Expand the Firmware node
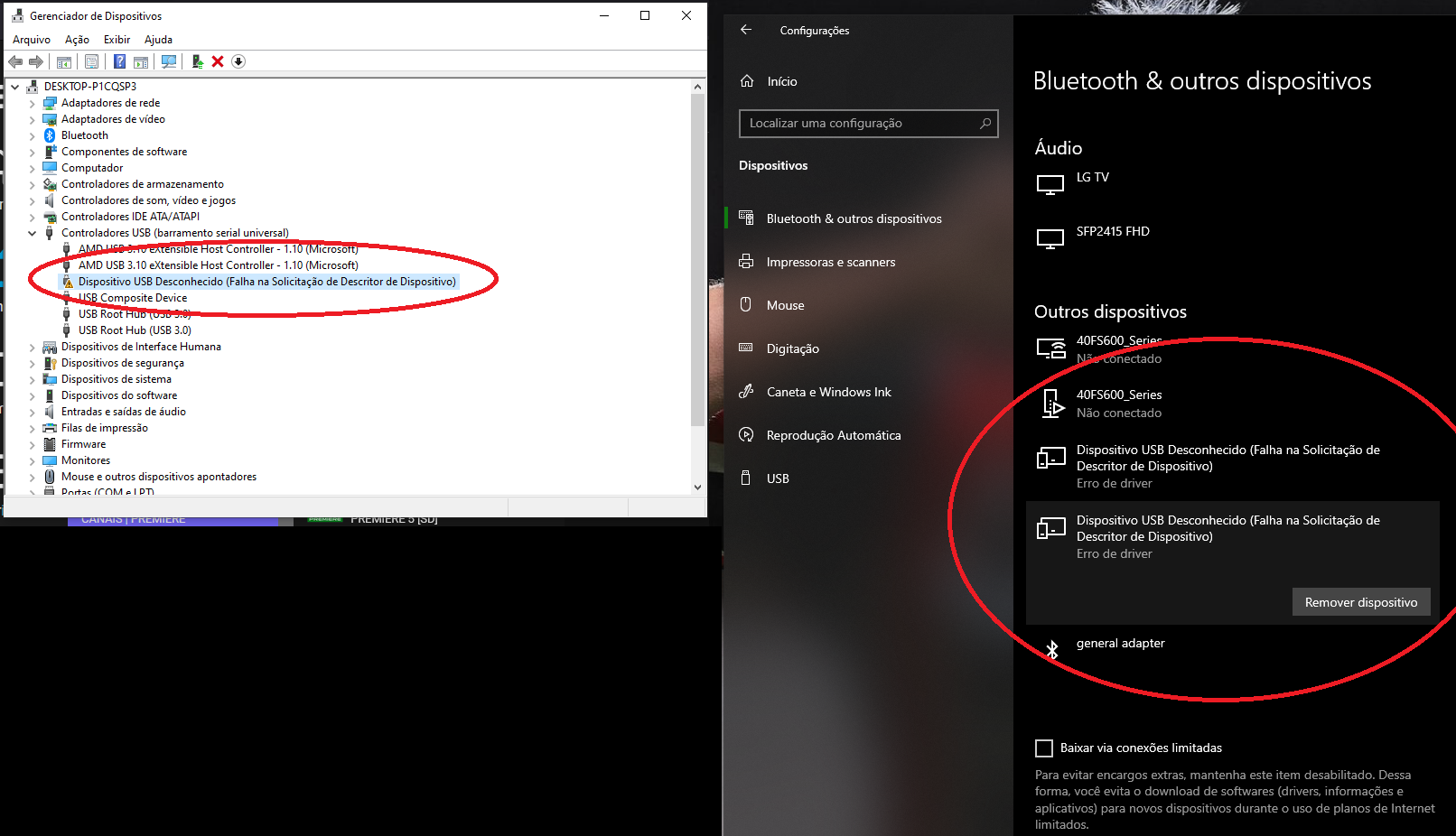This screenshot has height=836, width=1456. (33, 444)
